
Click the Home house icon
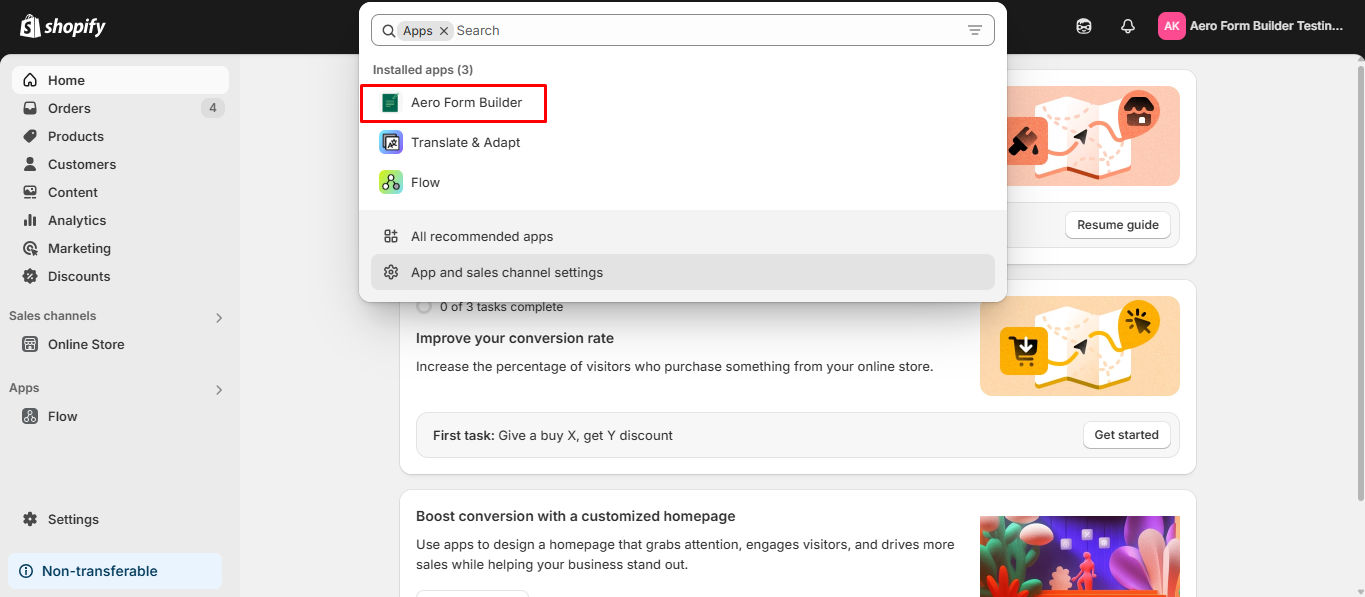point(30,80)
